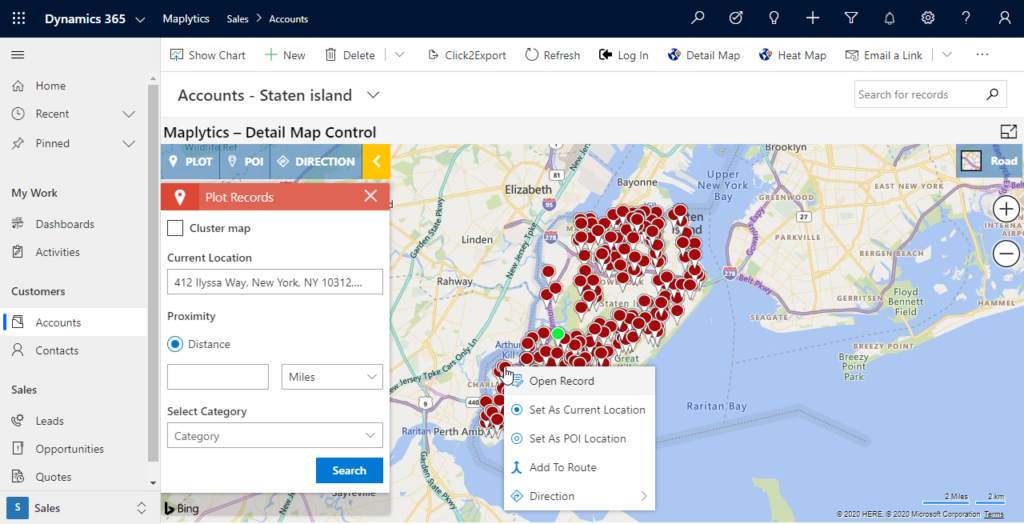Click Email a Link command
This screenshot has width=1024, height=524.
(x=884, y=55)
